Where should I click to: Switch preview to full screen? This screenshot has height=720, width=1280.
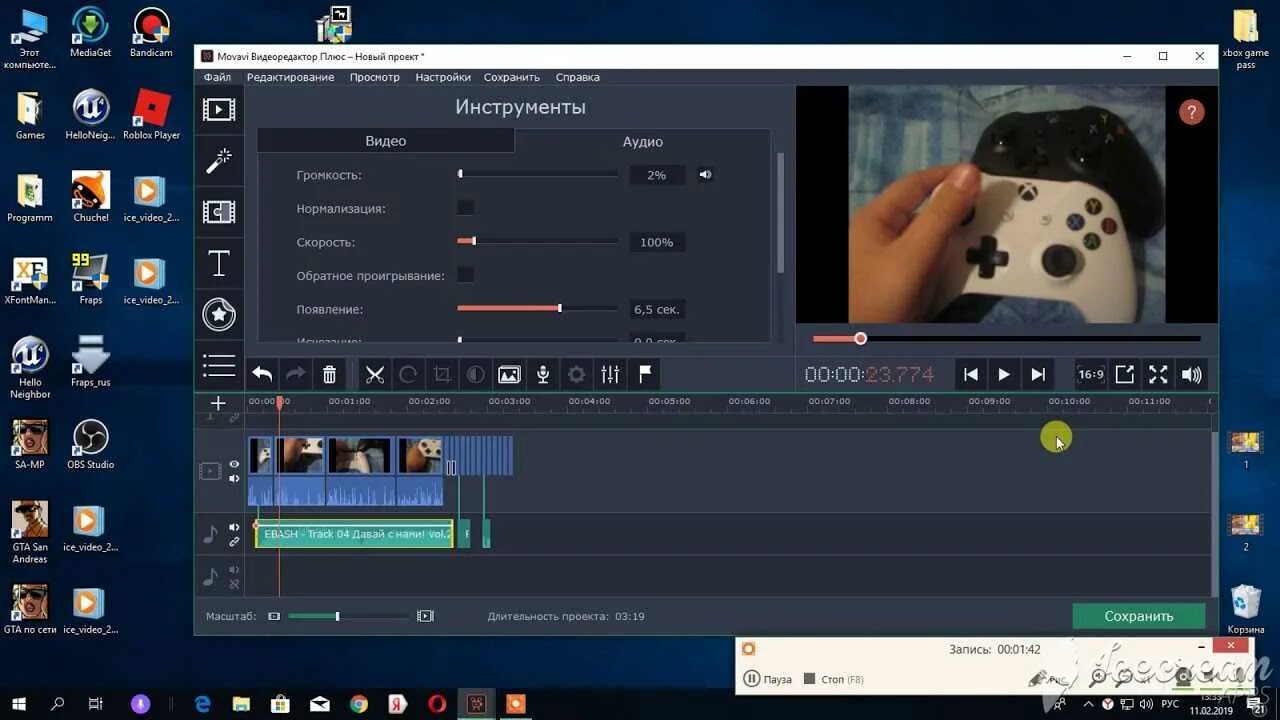point(1158,374)
